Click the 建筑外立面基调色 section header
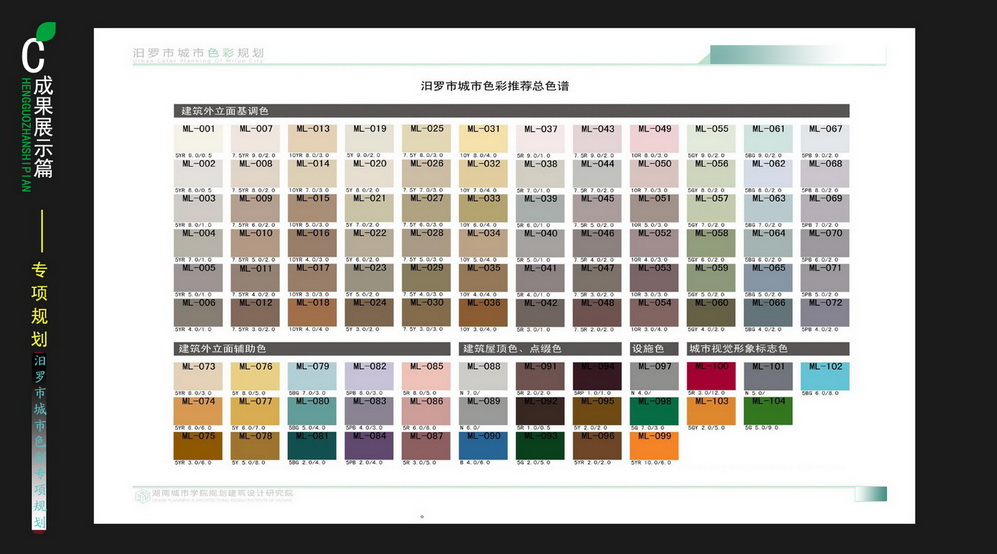 click(225, 110)
